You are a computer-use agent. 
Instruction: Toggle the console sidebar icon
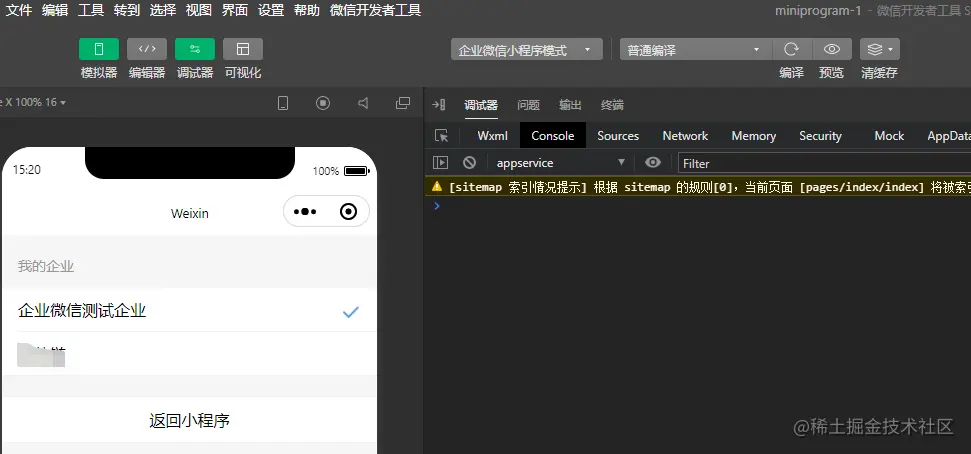pos(440,163)
